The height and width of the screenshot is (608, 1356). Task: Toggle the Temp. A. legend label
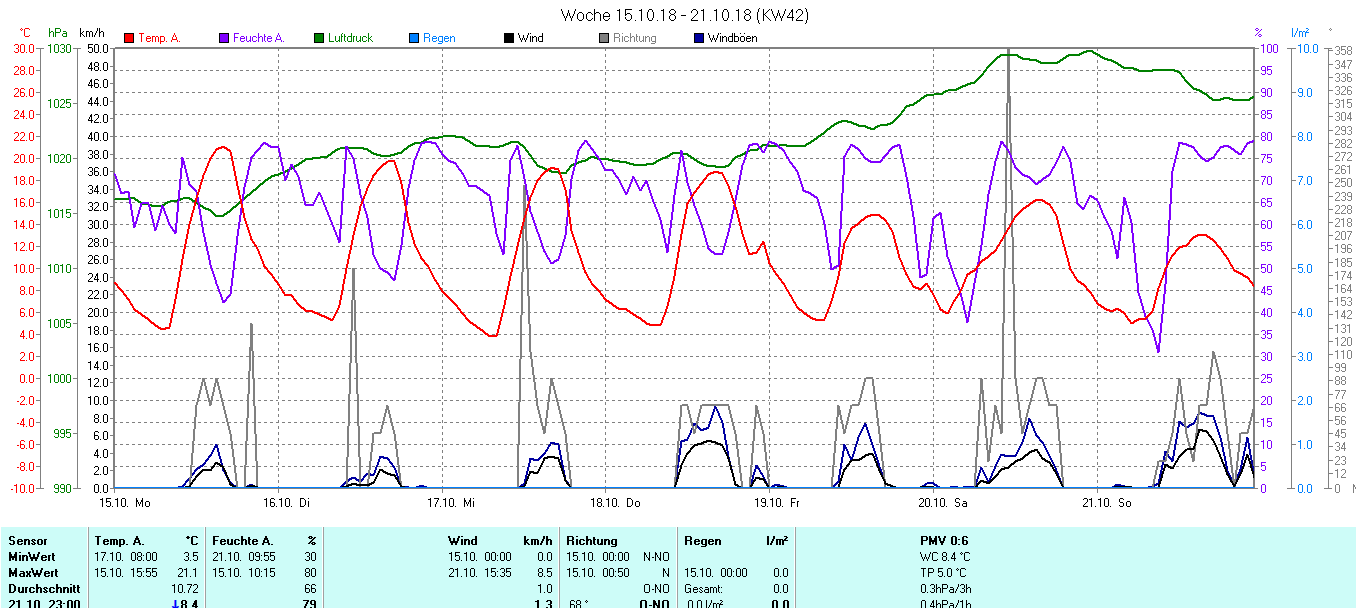[159, 38]
